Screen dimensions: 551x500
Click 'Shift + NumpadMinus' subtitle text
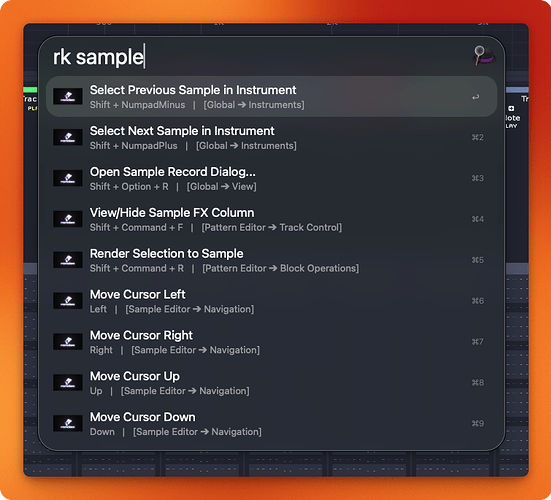[137, 105]
